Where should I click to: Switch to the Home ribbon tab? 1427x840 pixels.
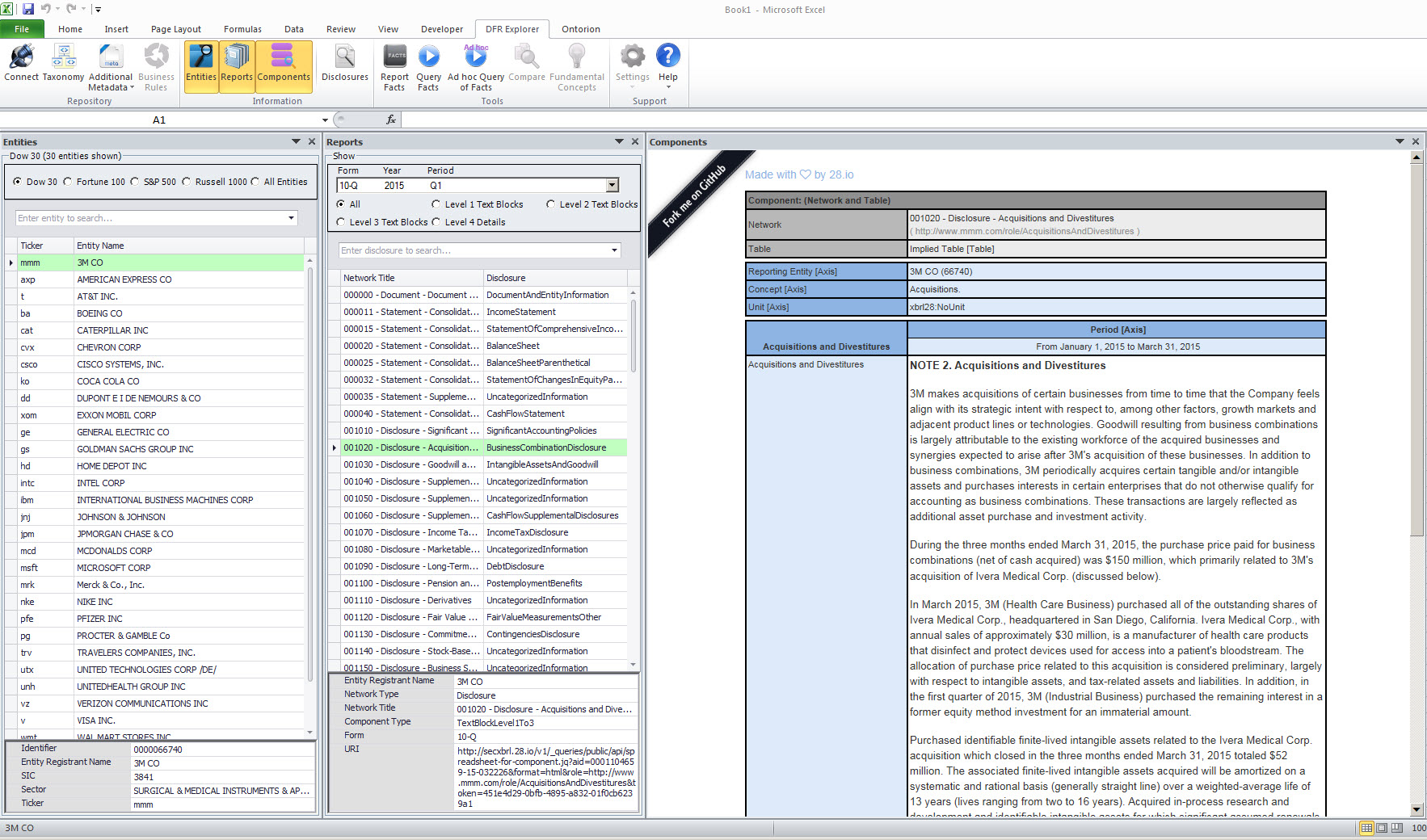pos(69,29)
